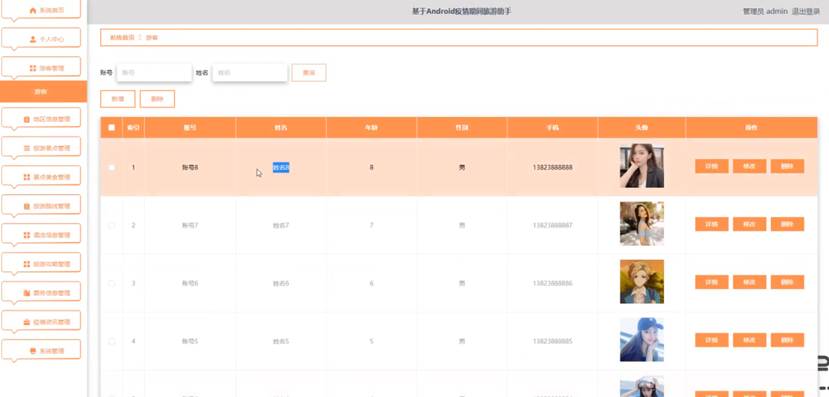829x397 pixels.
Task: Open 地区信息管理 via its sidebar icon
Action: coord(27,119)
